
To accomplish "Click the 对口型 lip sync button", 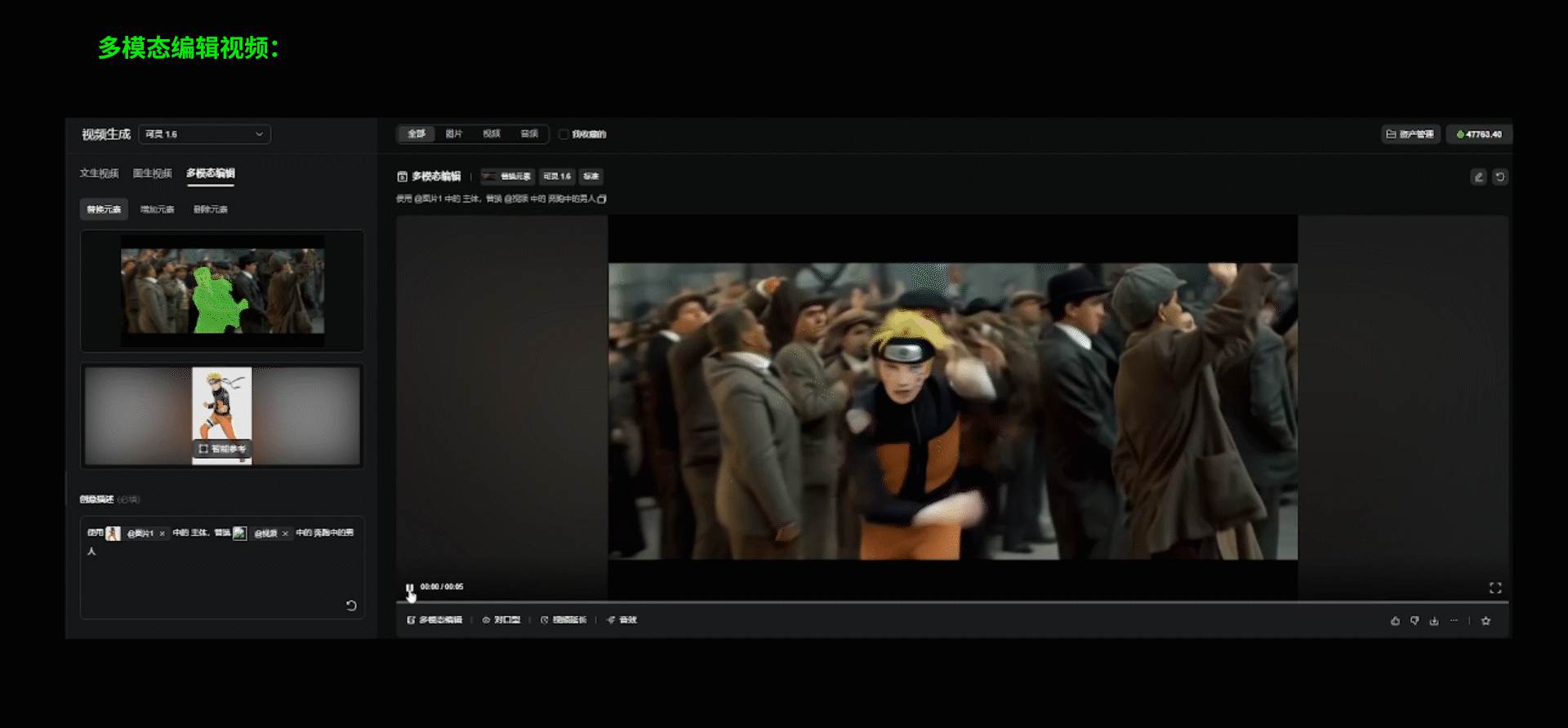I will tap(501, 620).
